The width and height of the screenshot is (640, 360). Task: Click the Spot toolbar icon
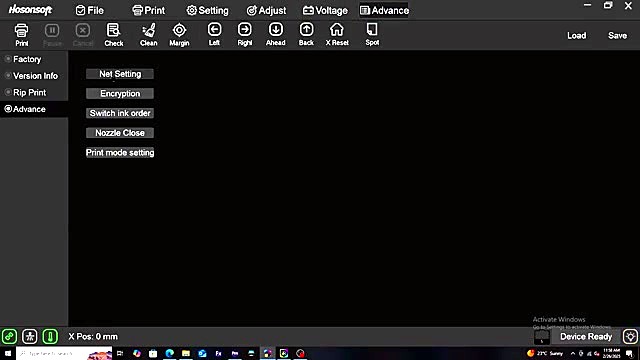pyautogui.click(x=372, y=34)
